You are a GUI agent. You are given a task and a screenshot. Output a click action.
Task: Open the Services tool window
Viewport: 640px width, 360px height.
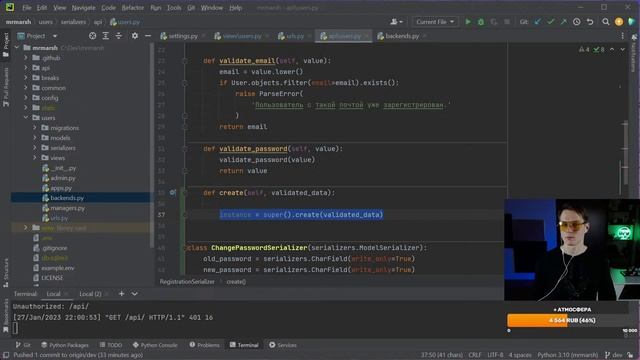[x=282, y=345]
